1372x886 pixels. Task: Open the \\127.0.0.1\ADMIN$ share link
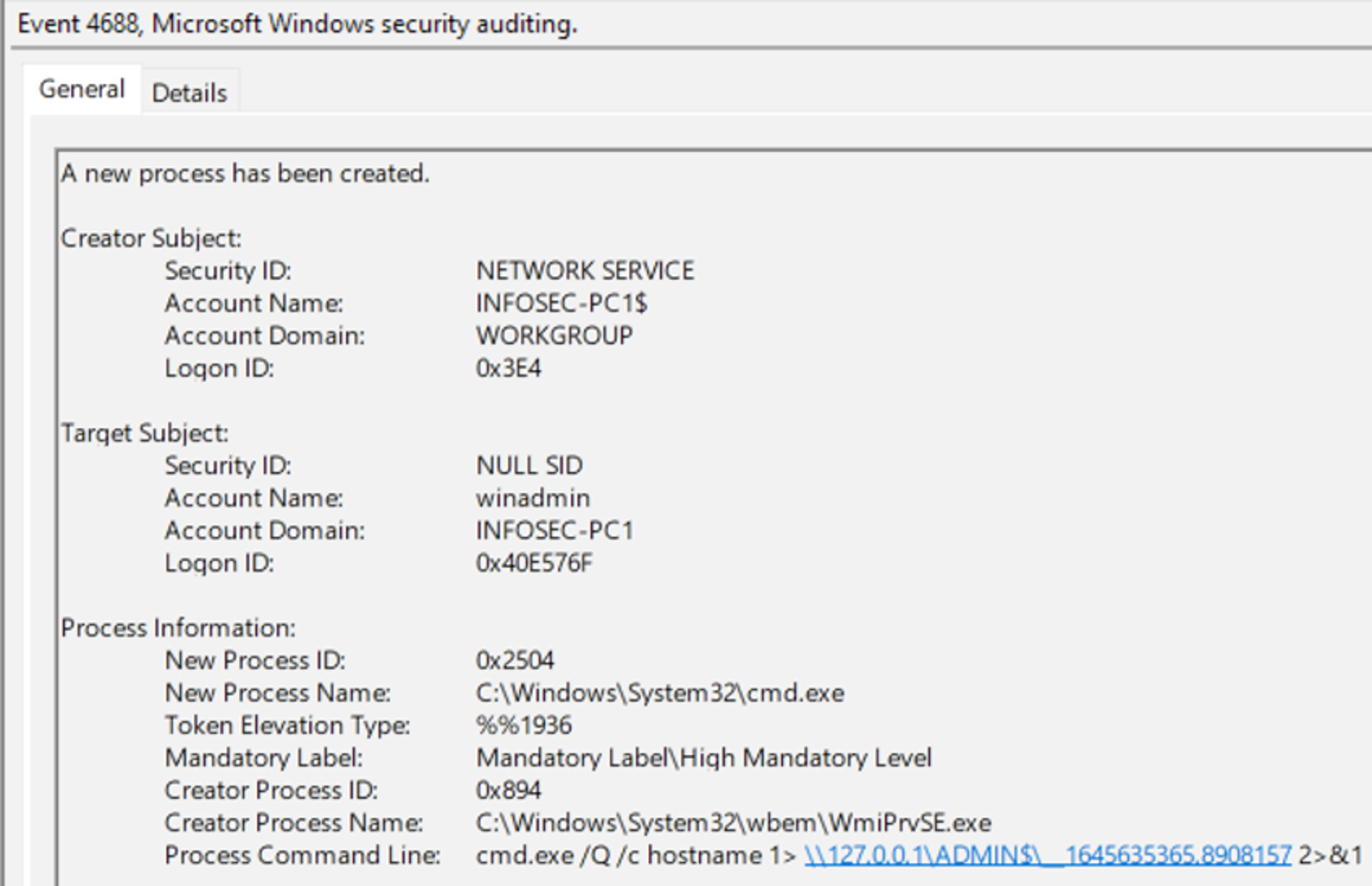click(1048, 855)
